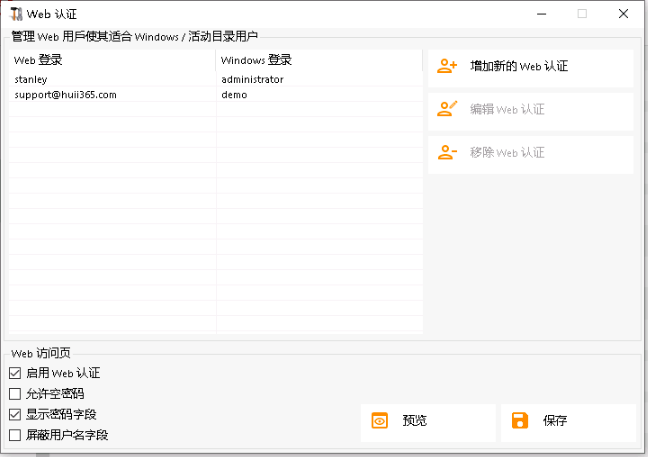Click the Web 认证 title bar app icon
The height and width of the screenshot is (457, 648).
[15, 14]
